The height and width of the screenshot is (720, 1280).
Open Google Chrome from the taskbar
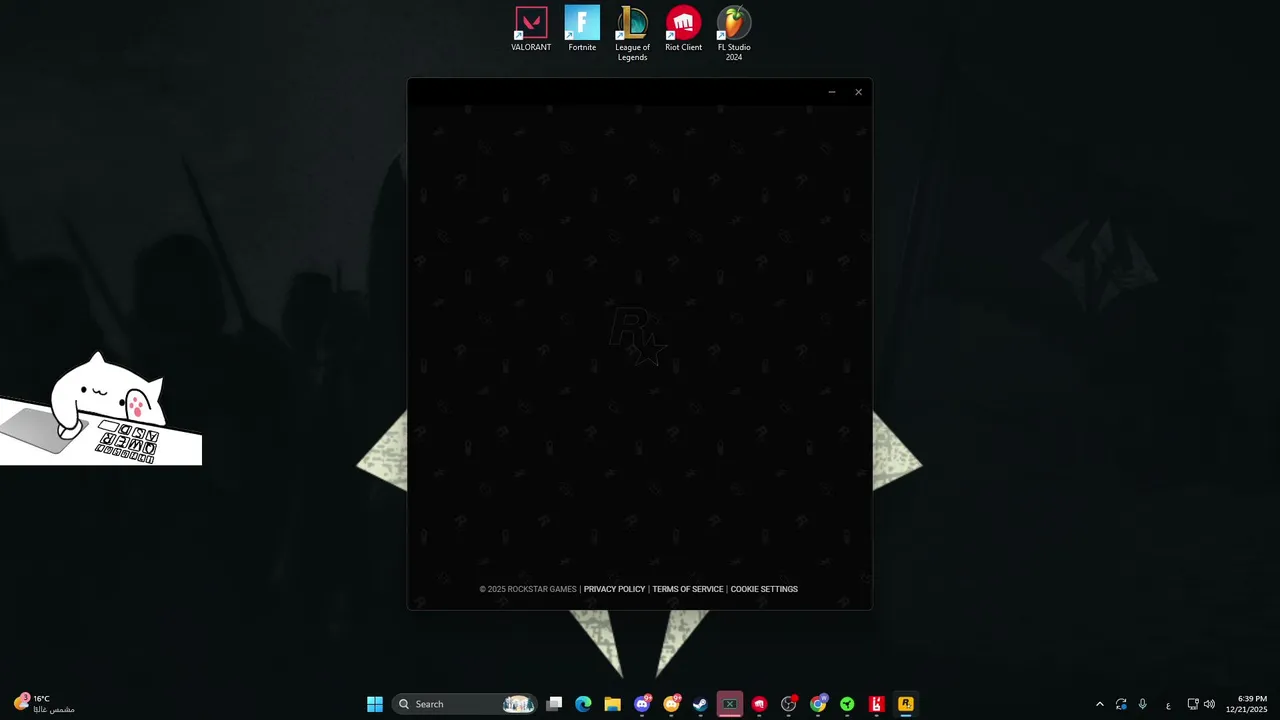(x=818, y=704)
